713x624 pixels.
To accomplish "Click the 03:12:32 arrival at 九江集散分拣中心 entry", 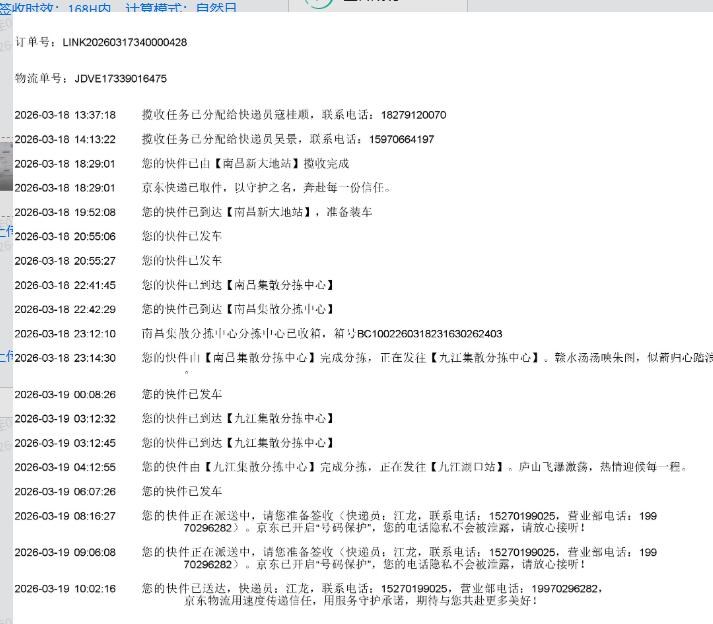I will click(x=238, y=418).
